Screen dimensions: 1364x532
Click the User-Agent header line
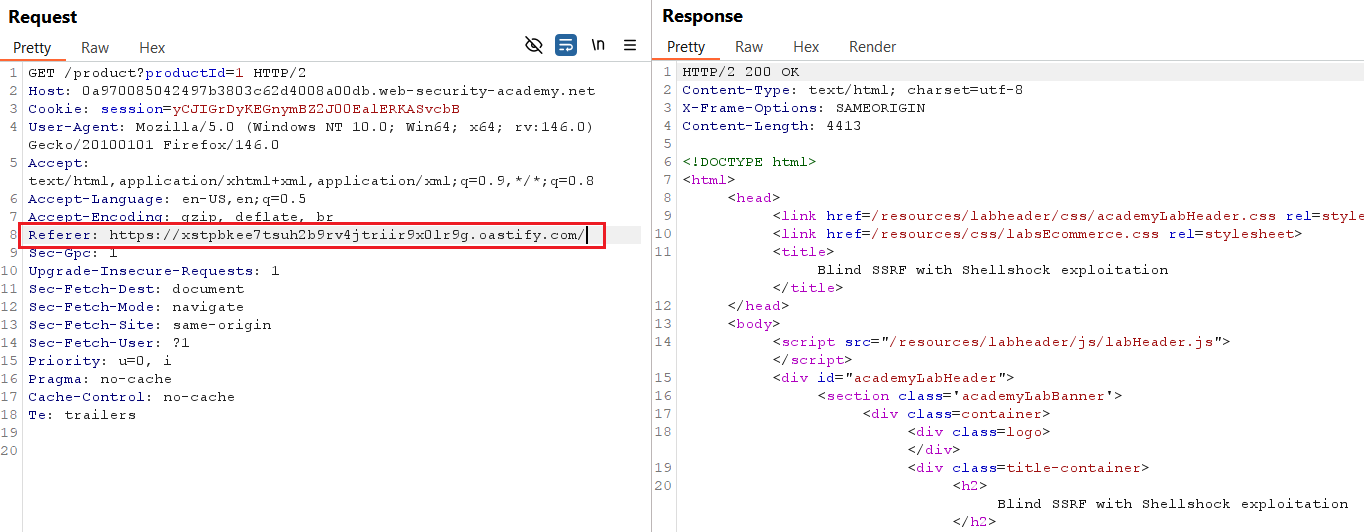point(311,127)
